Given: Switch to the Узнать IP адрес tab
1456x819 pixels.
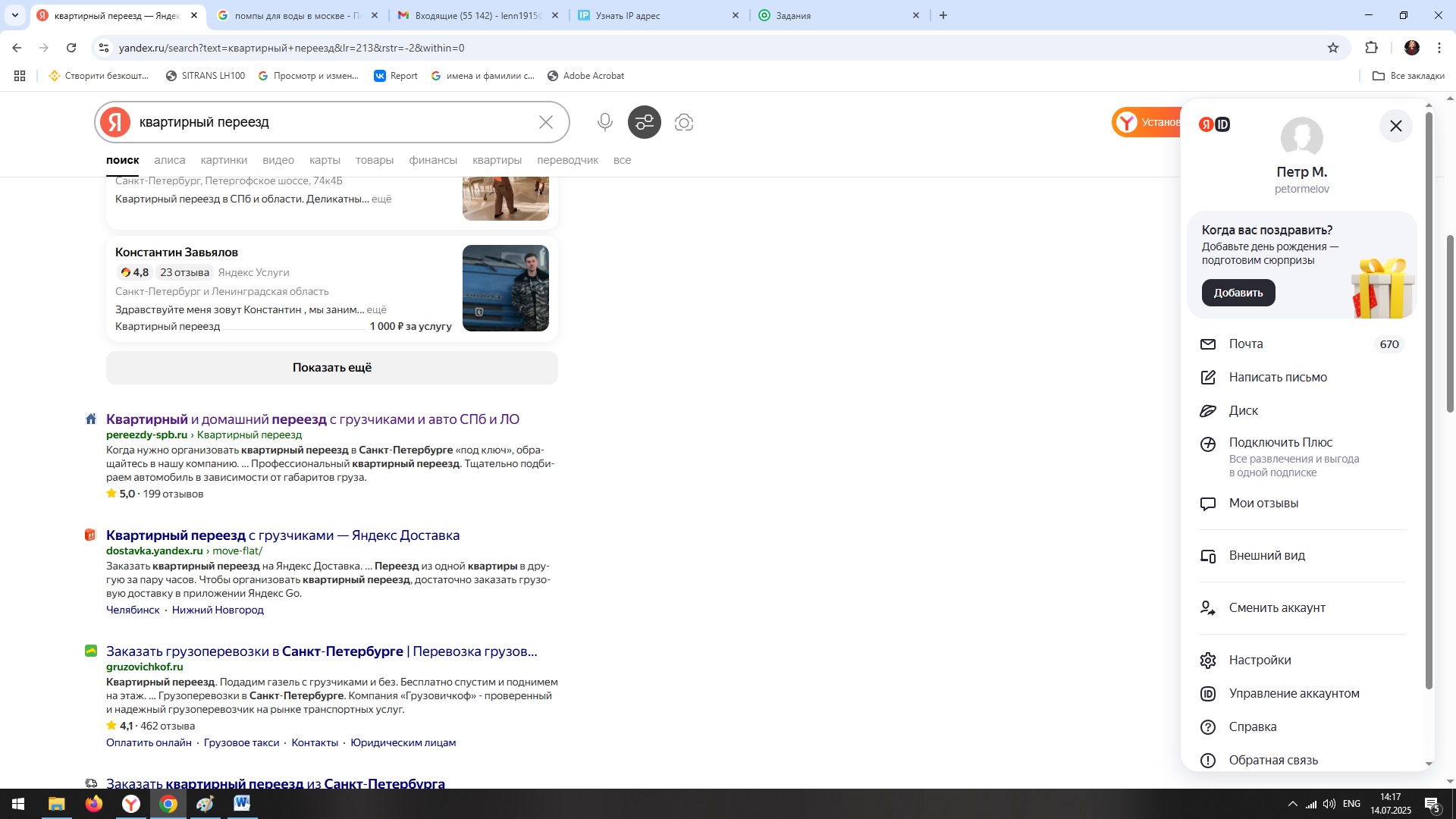Looking at the screenshot, I should [x=658, y=15].
